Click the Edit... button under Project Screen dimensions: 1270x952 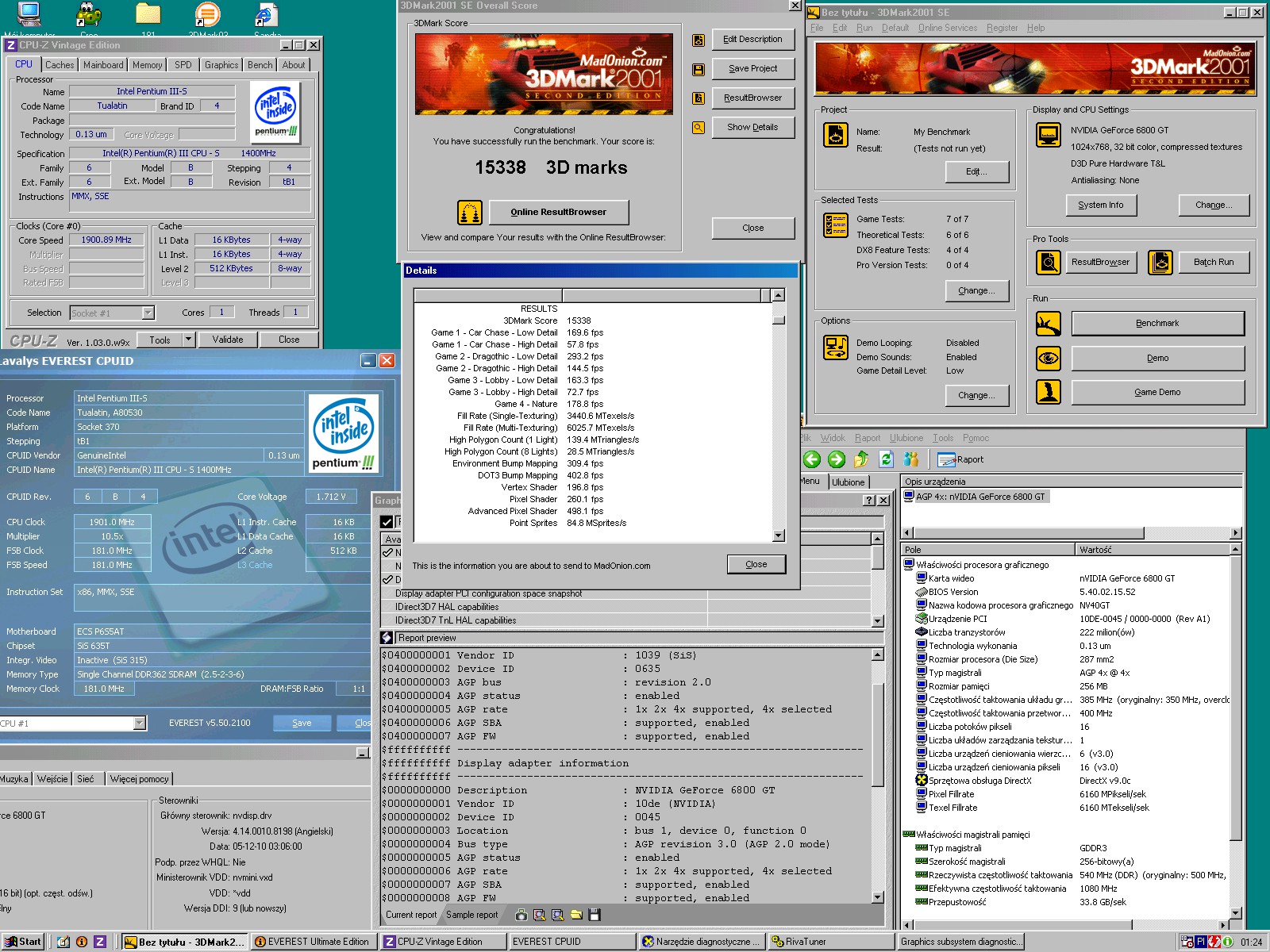tap(977, 171)
